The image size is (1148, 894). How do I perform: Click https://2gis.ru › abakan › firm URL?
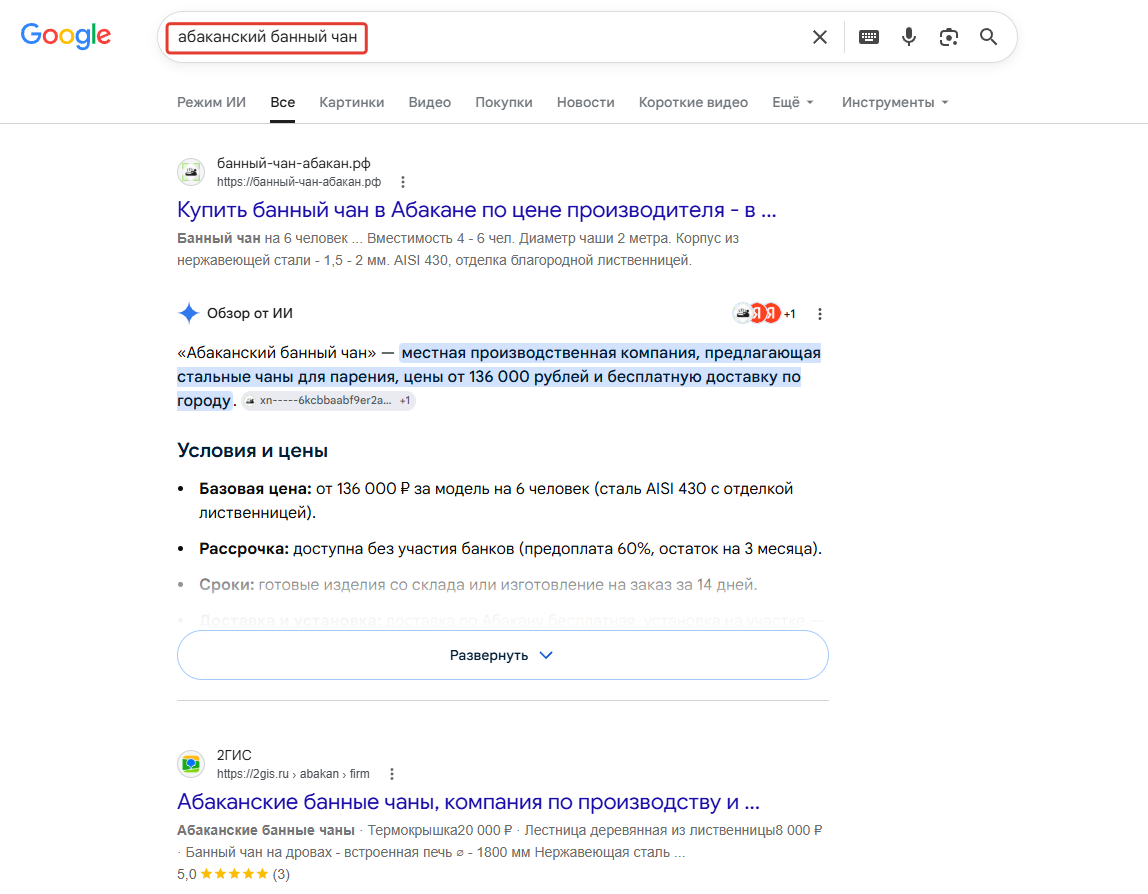tap(293, 774)
